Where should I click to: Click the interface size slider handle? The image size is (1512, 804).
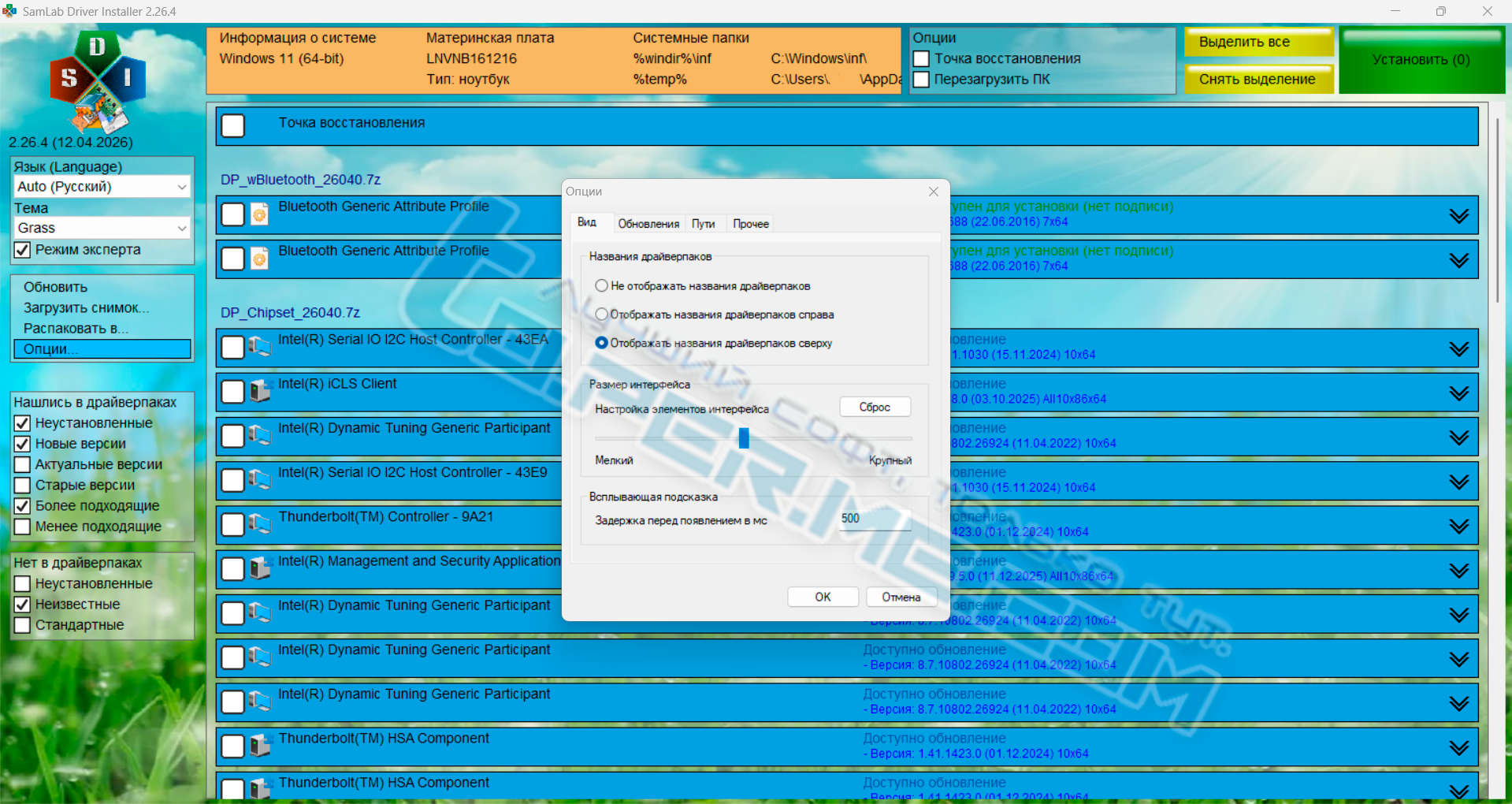pyautogui.click(x=744, y=437)
